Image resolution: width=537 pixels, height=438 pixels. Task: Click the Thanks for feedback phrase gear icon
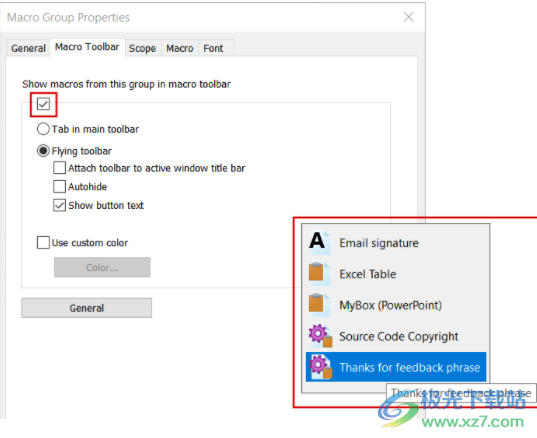(320, 367)
